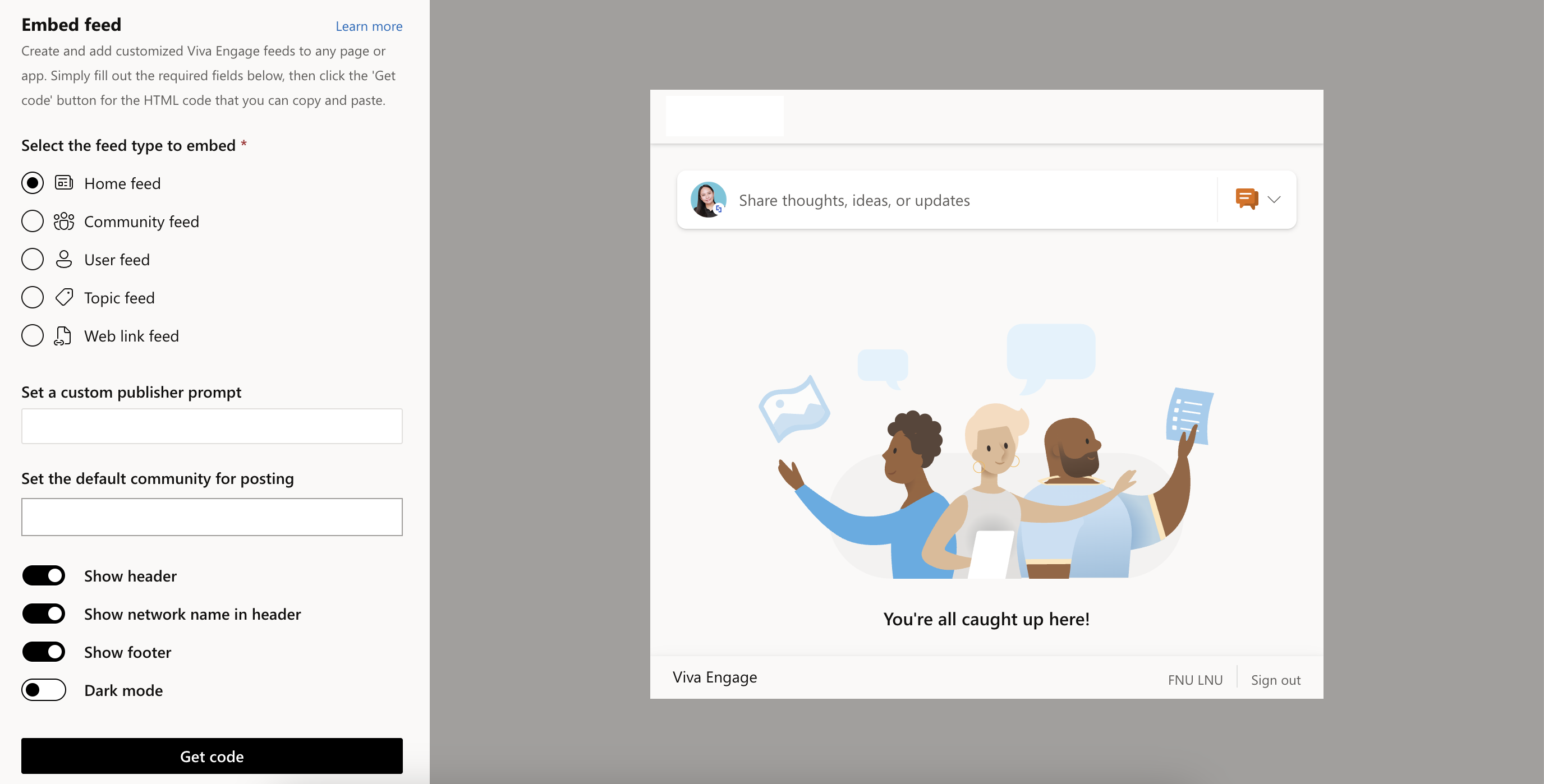
Task: Select the Topic feed radio button
Action: pyautogui.click(x=33, y=297)
